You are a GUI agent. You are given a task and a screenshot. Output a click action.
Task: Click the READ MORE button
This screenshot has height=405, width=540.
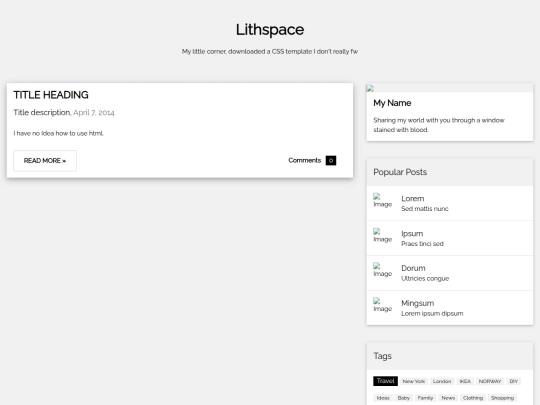(x=45, y=161)
